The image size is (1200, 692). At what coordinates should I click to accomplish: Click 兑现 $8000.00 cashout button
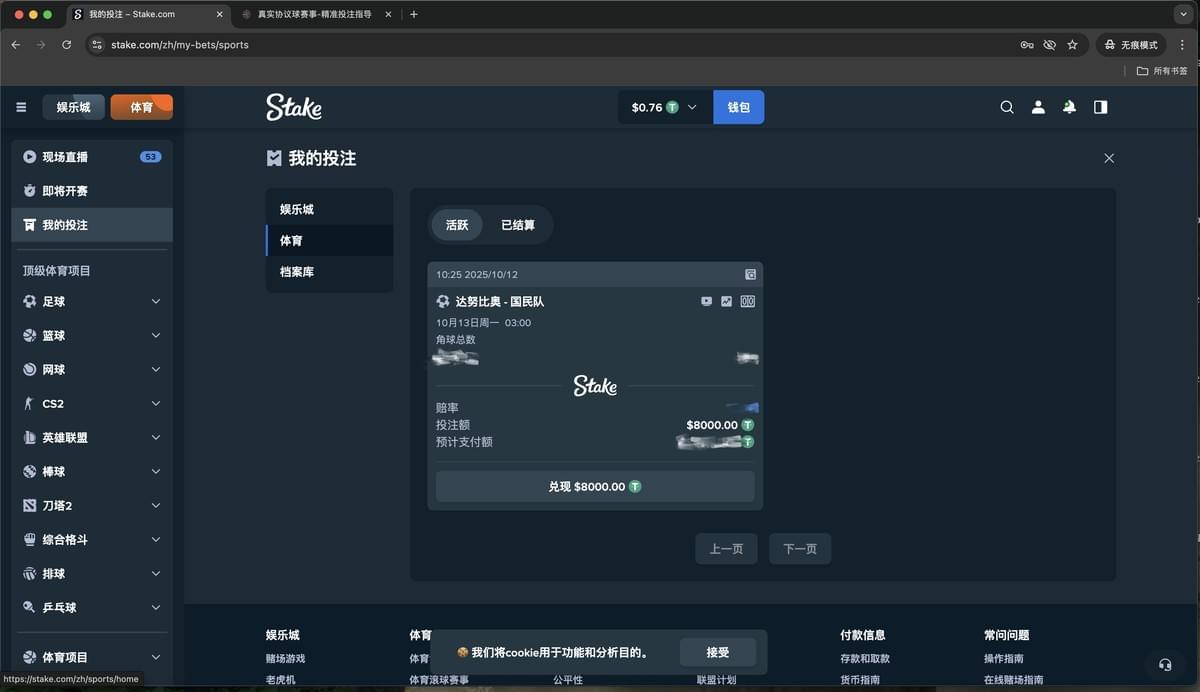595,486
